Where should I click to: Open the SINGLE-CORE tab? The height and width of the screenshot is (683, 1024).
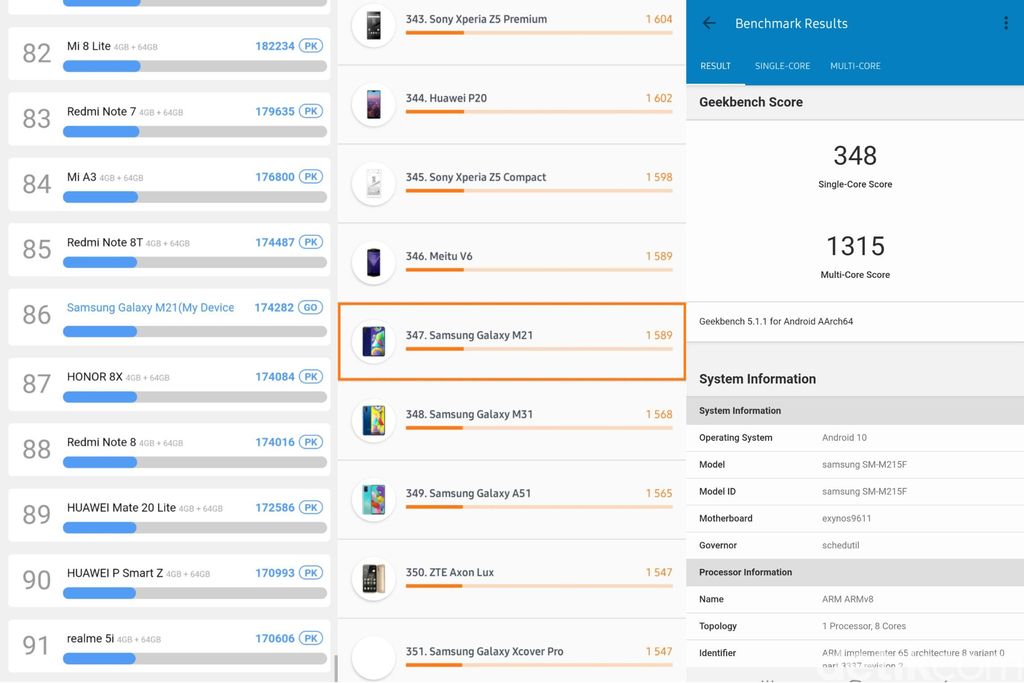point(782,66)
